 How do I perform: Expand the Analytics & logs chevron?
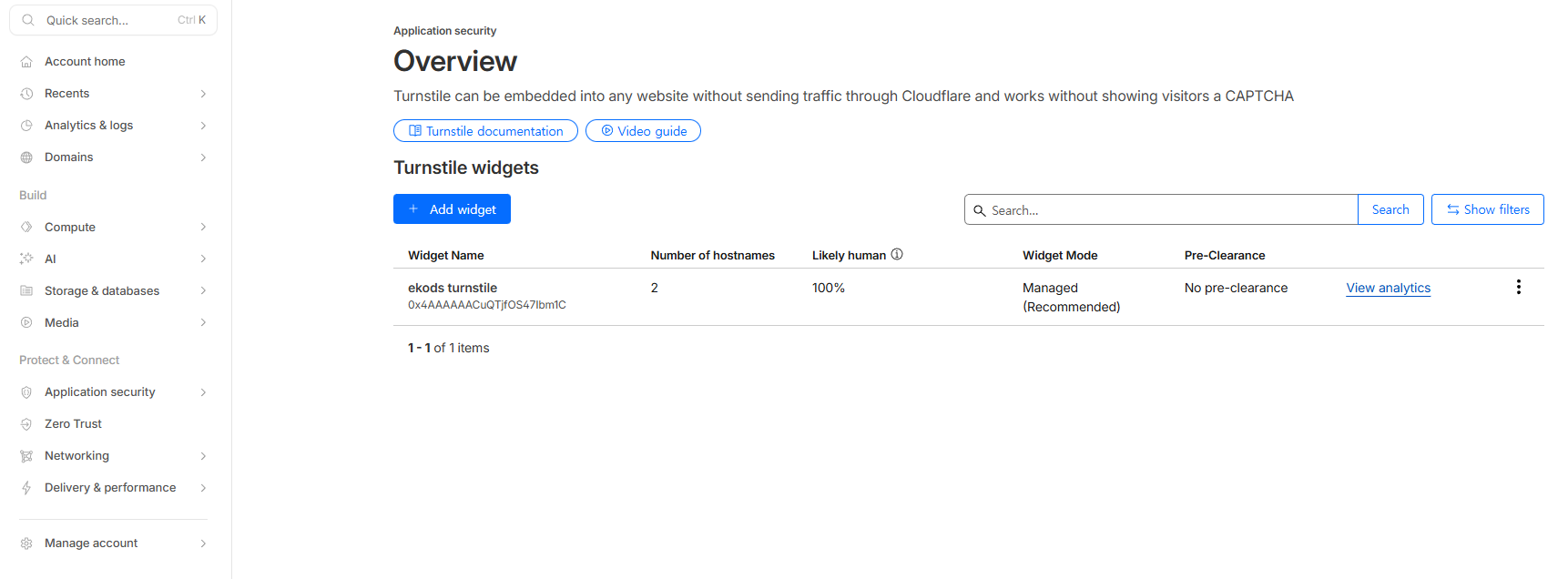coord(203,126)
